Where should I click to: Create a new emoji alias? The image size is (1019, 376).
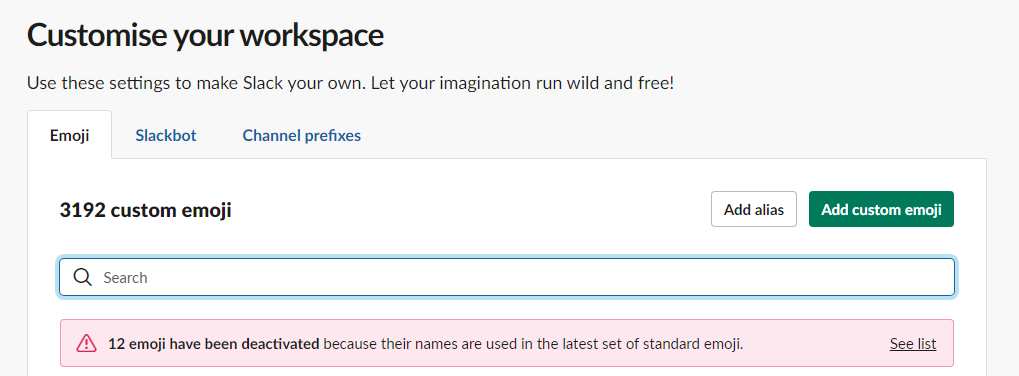point(754,209)
